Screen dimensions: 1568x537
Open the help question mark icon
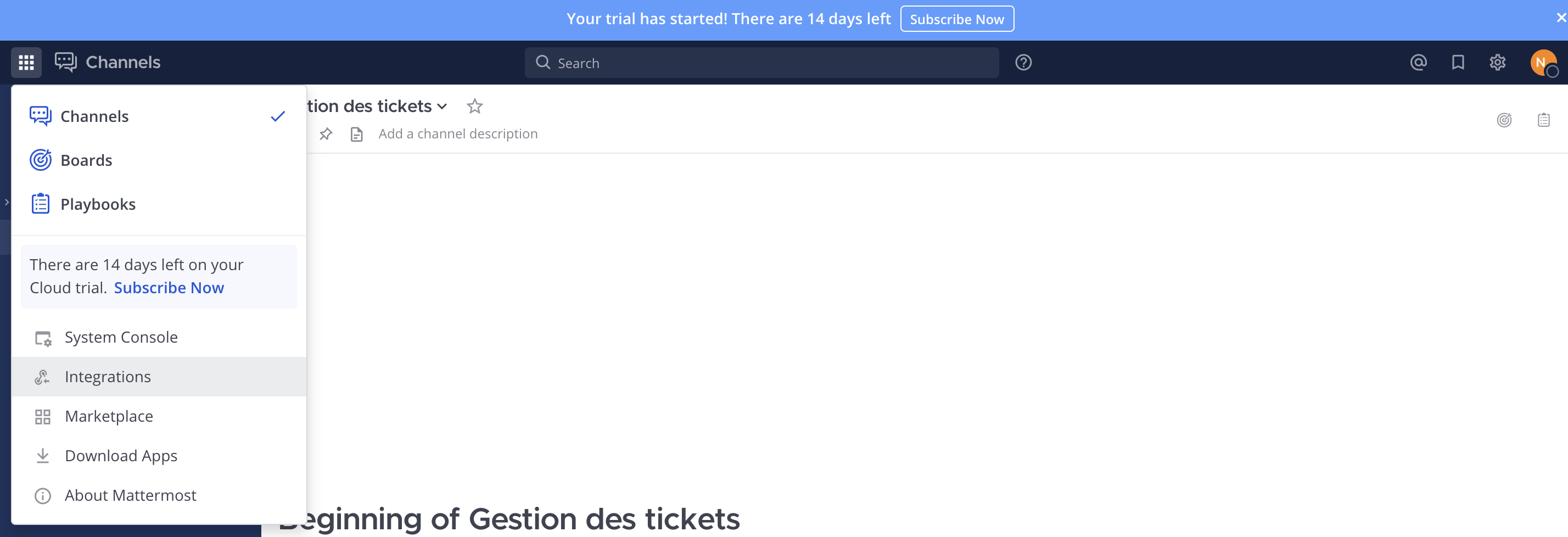pyautogui.click(x=1023, y=62)
